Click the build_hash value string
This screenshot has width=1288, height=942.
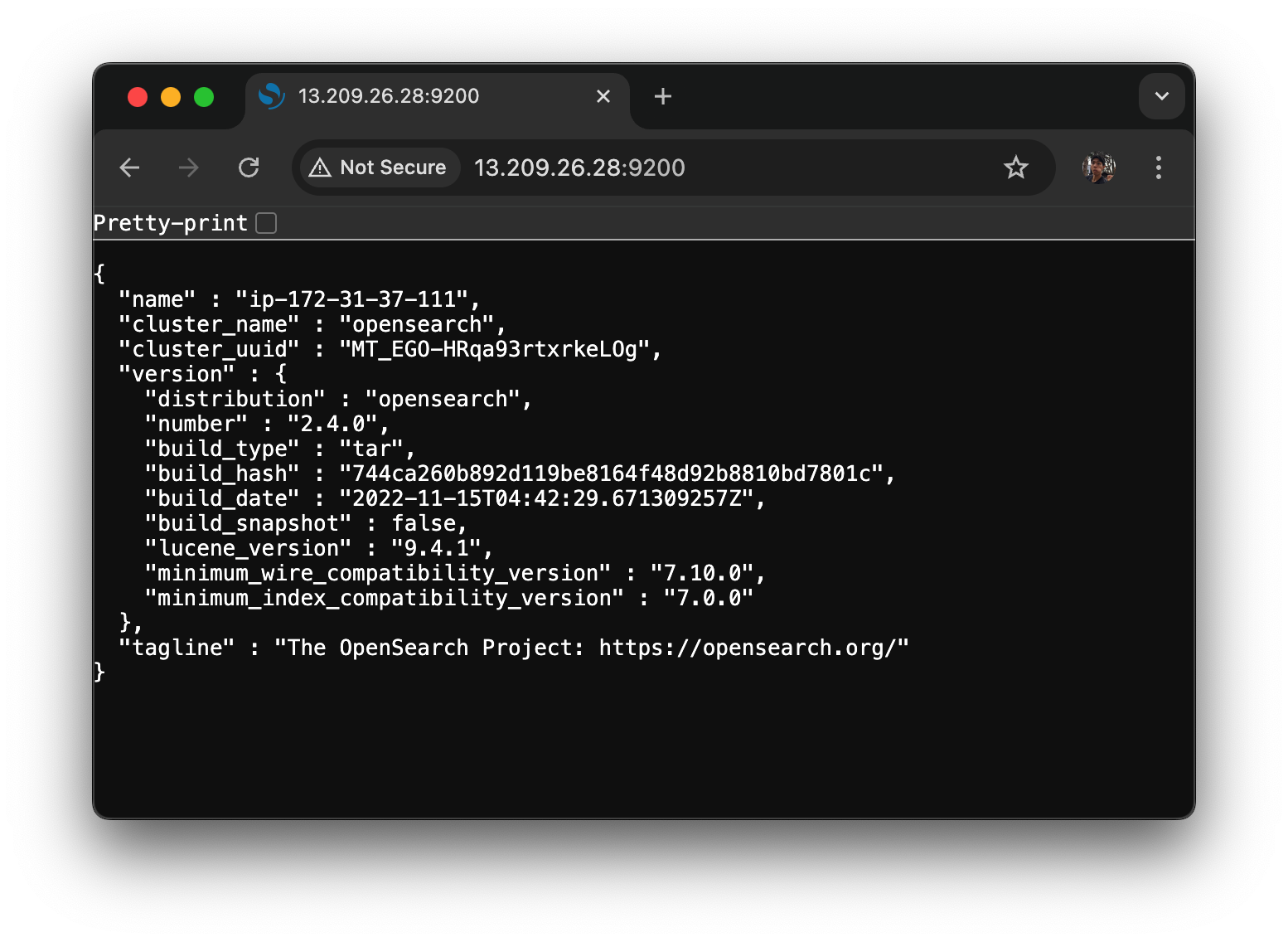point(612,473)
